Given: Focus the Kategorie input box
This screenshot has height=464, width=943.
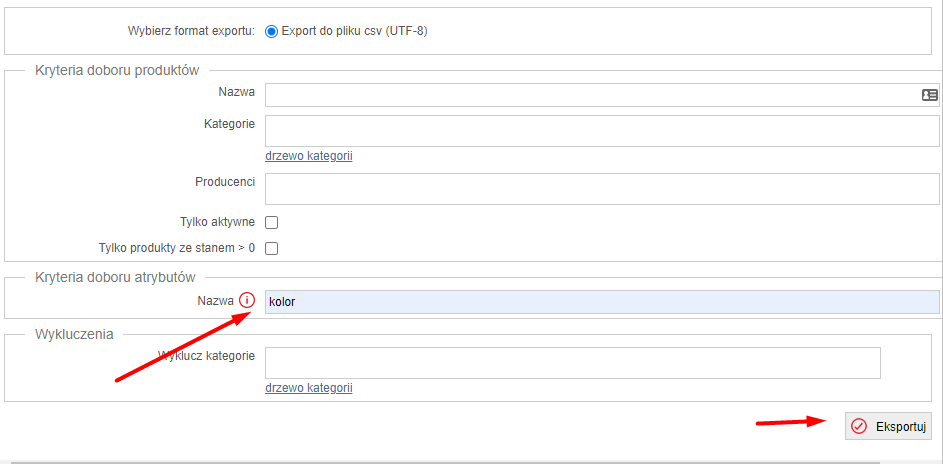Looking at the screenshot, I should [x=602, y=131].
